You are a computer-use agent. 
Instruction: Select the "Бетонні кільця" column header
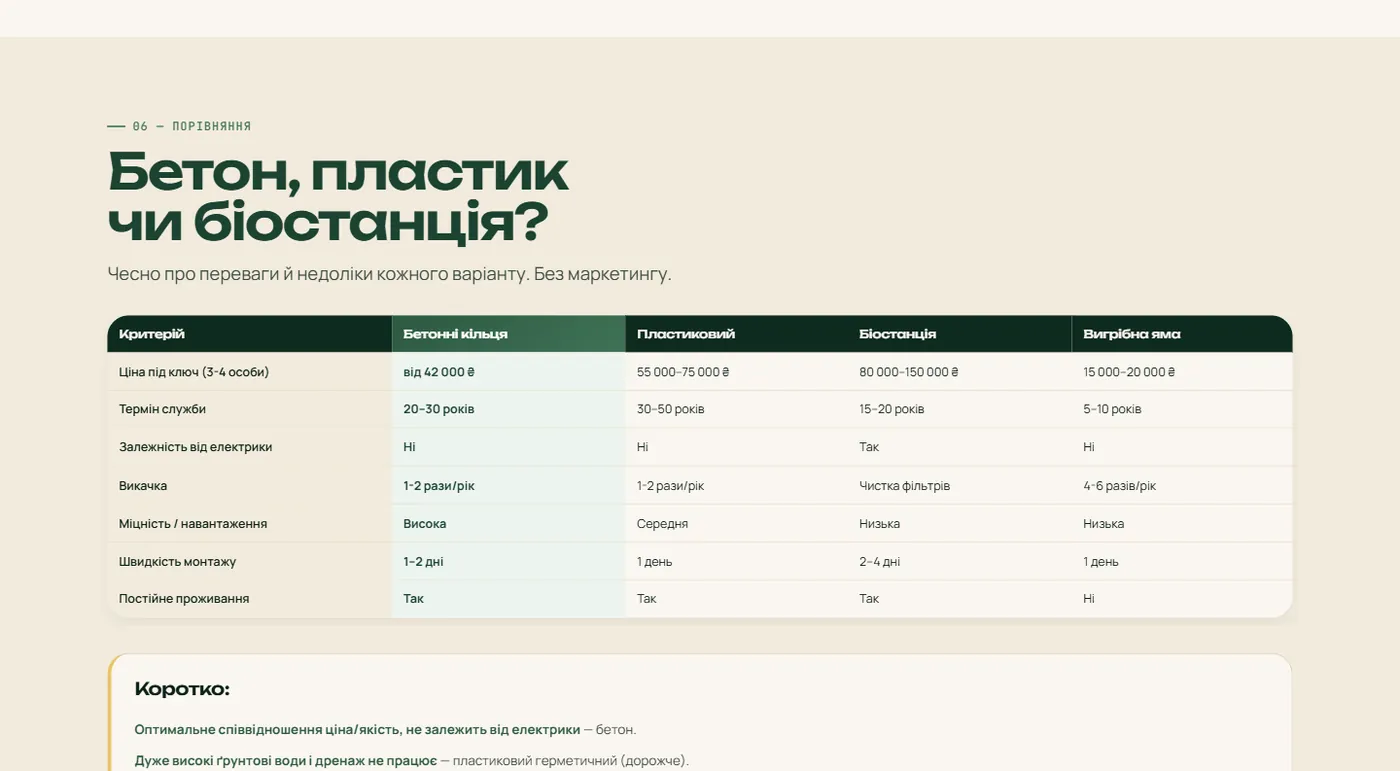455,334
